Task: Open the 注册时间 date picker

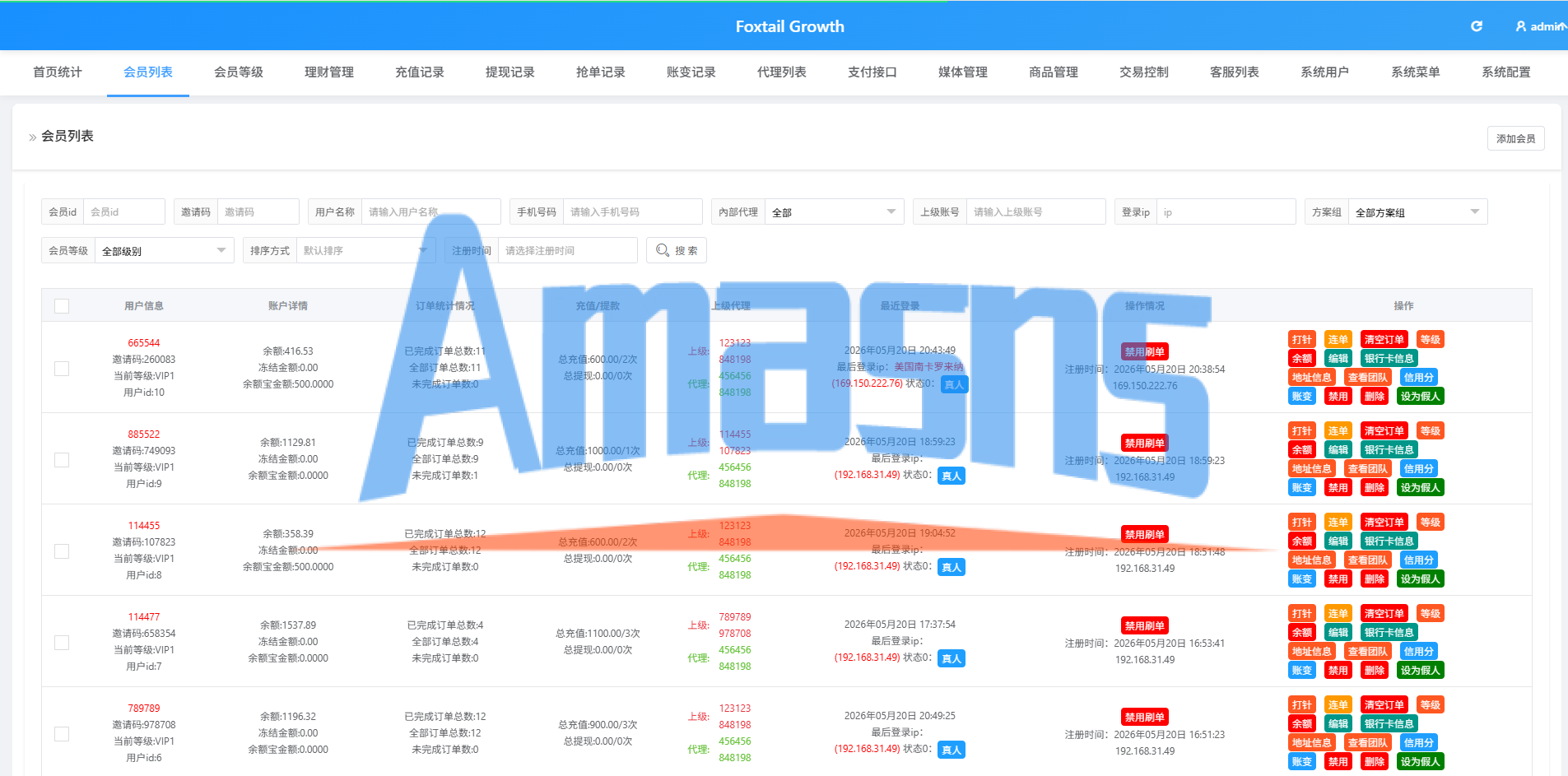Action: point(567,250)
